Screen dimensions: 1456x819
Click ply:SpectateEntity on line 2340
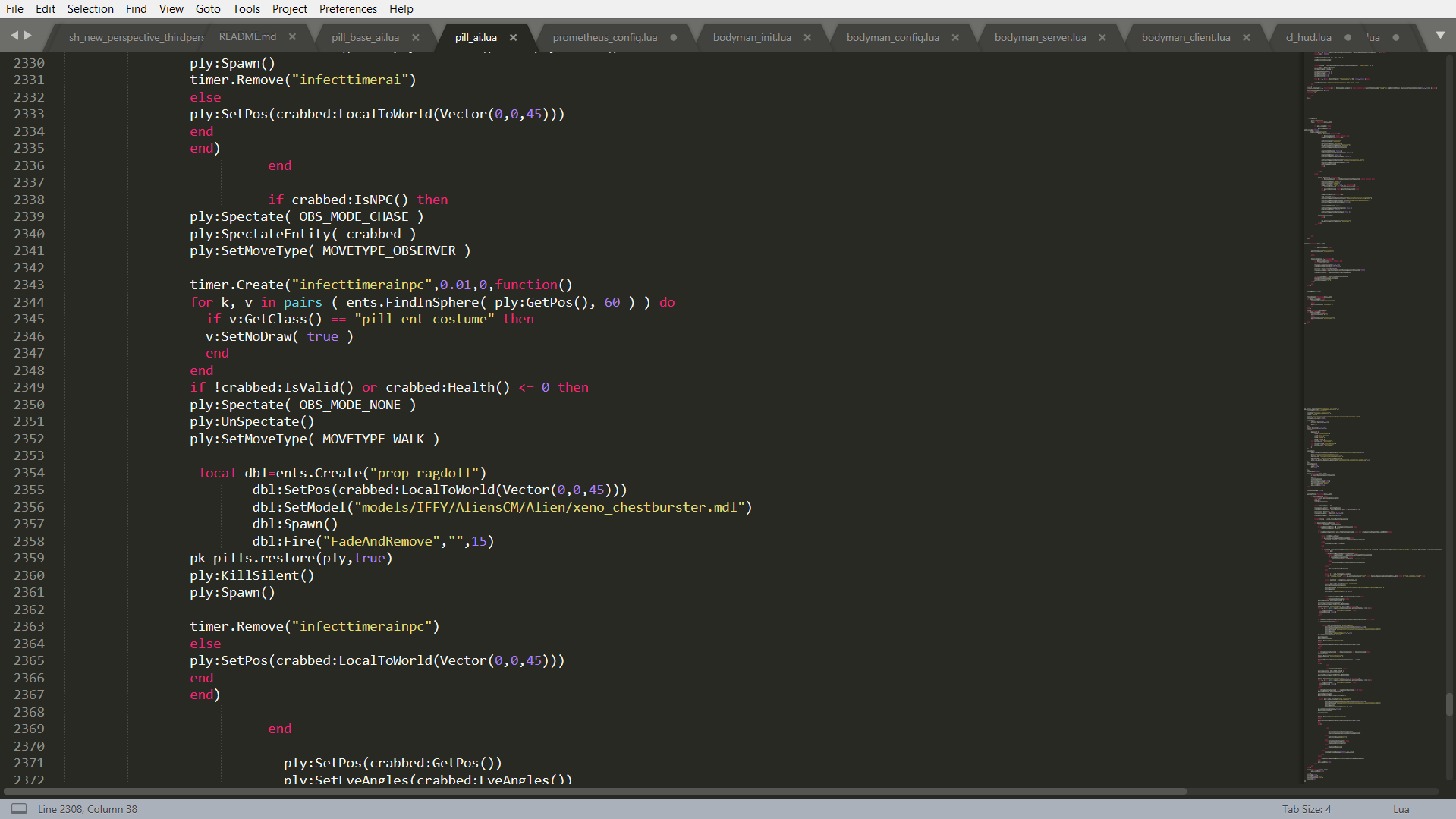(260, 234)
